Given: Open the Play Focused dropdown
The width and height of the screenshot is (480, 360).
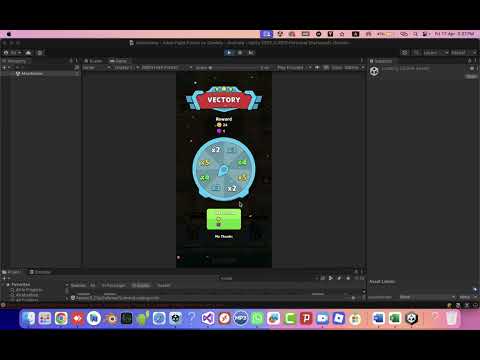Looking at the screenshot, I should coord(294,68).
